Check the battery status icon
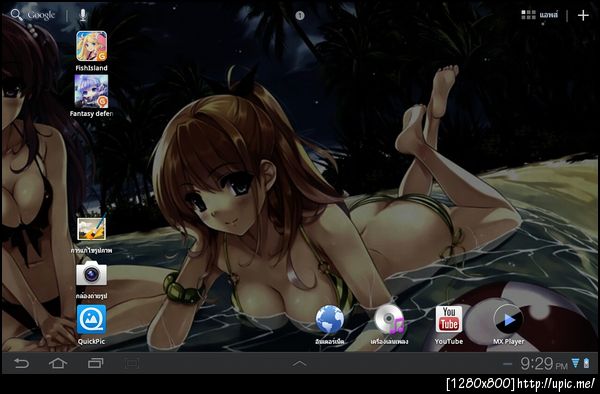 (x=586, y=363)
